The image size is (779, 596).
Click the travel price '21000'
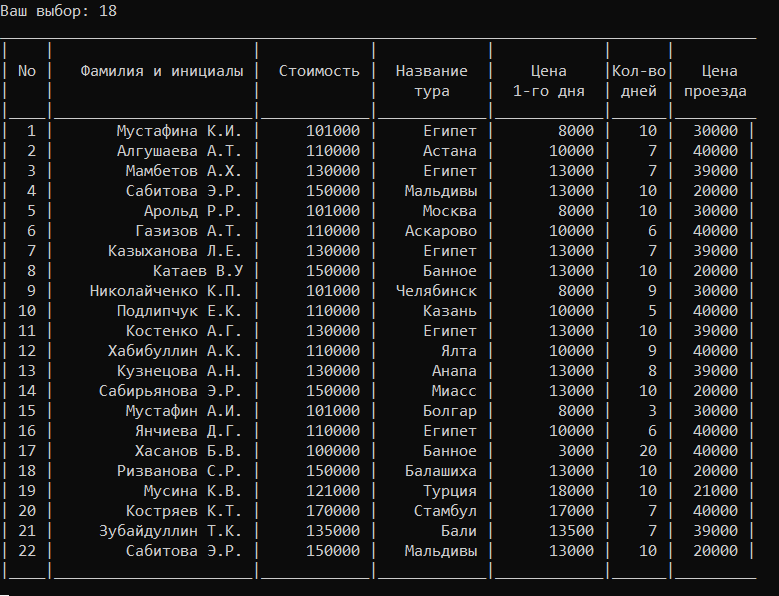715,491
